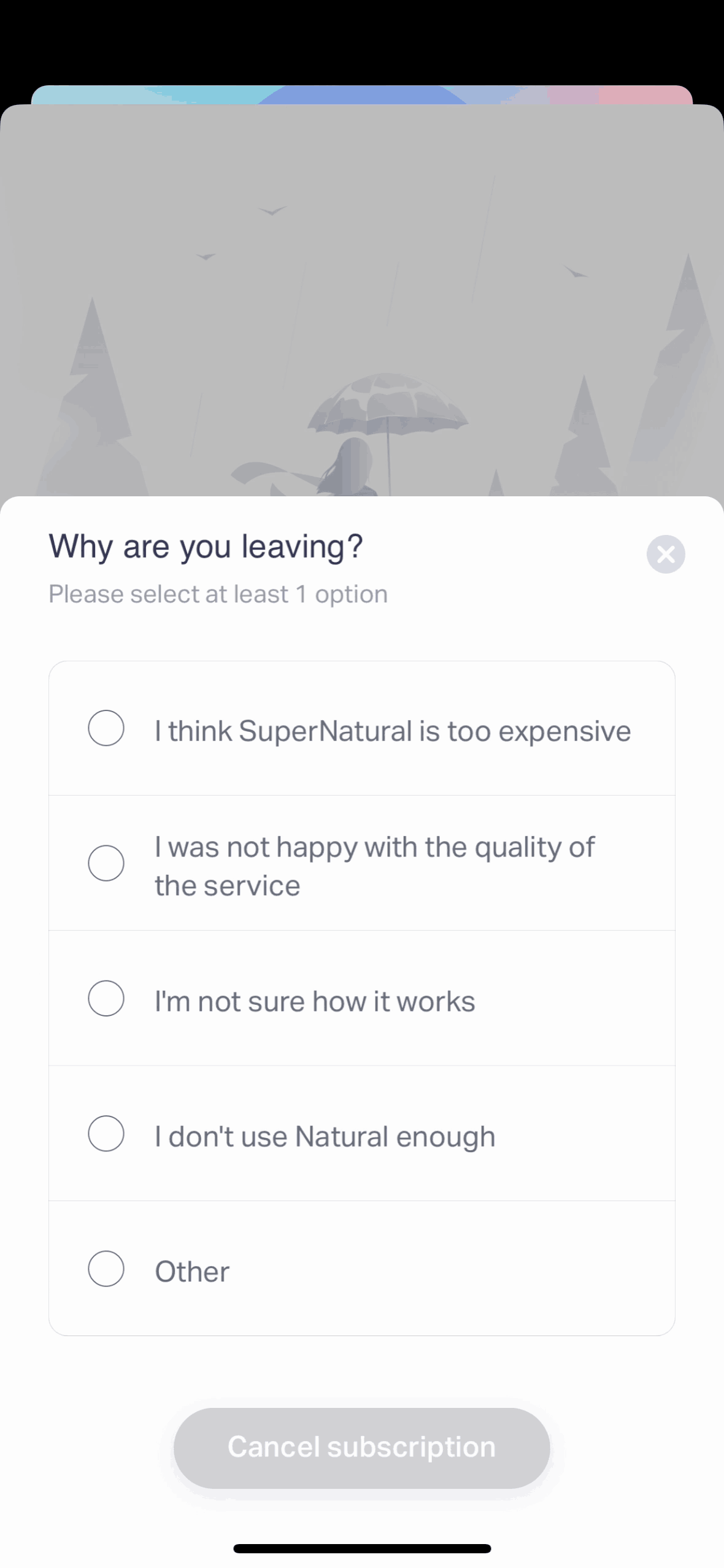Tap the 'I think SuperNatural is too expensive' text
This screenshot has height=1568, width=724.
pos(393,731)
